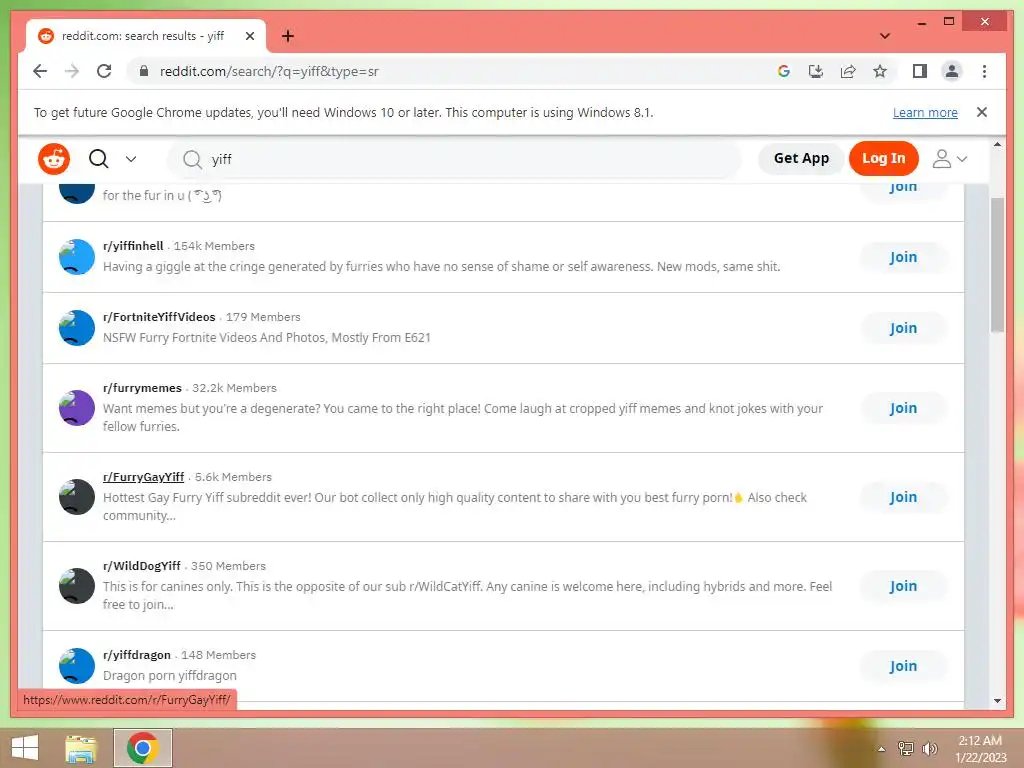
Task: Join r/FurryGayYiff community
Action: (903, 497)
